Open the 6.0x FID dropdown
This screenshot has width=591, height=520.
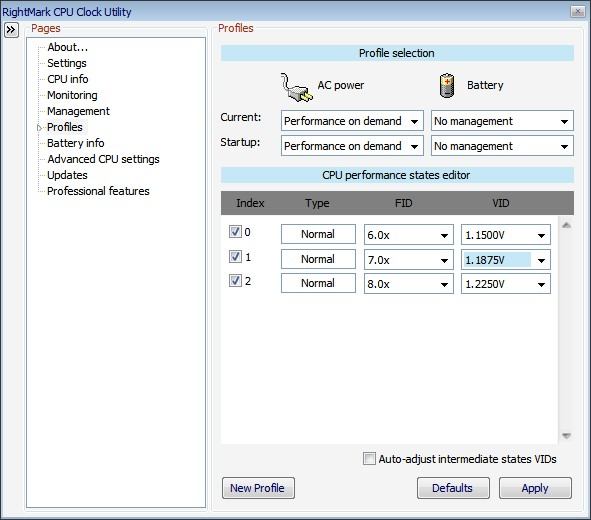coord(409,235)
